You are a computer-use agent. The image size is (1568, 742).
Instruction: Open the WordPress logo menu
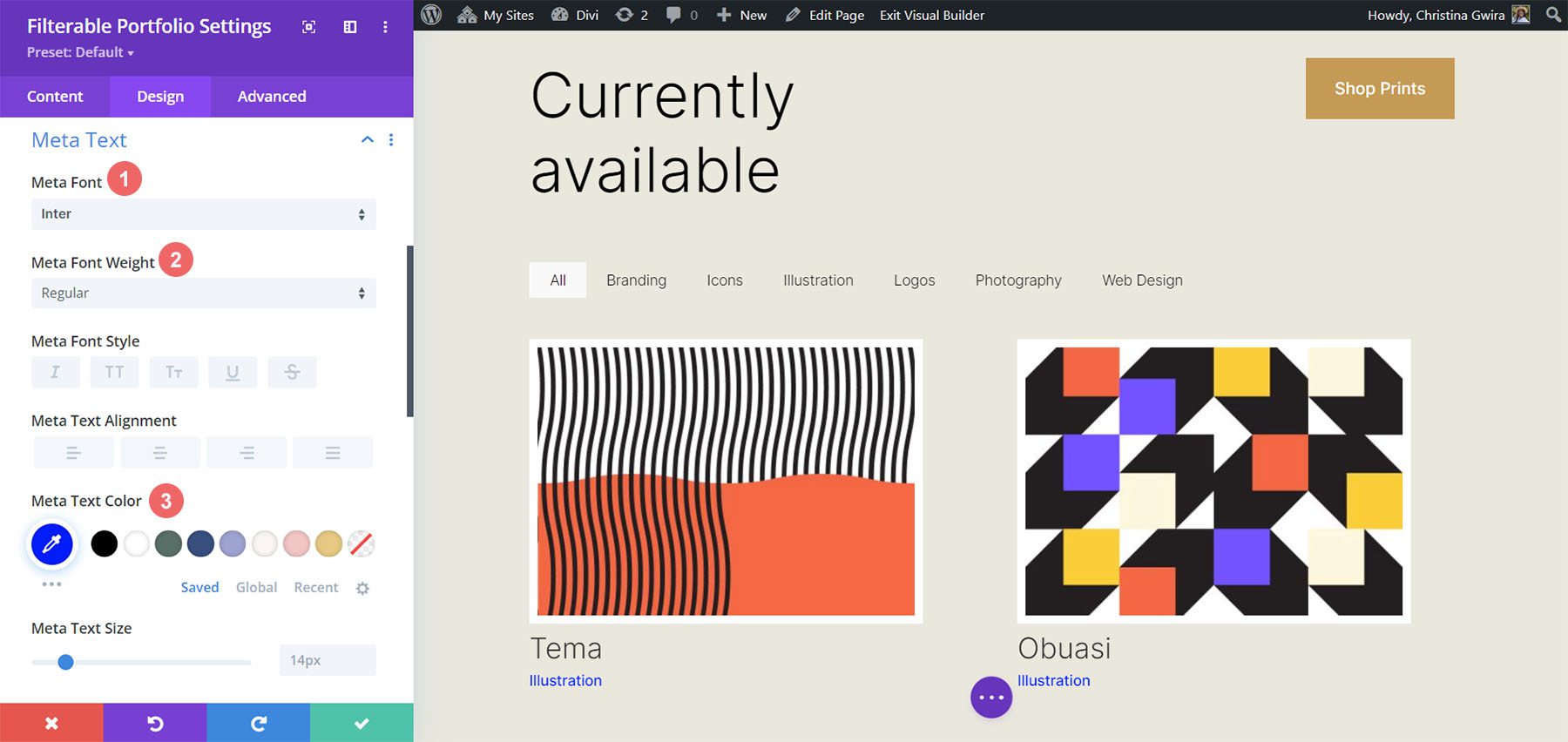coord(431,15)
